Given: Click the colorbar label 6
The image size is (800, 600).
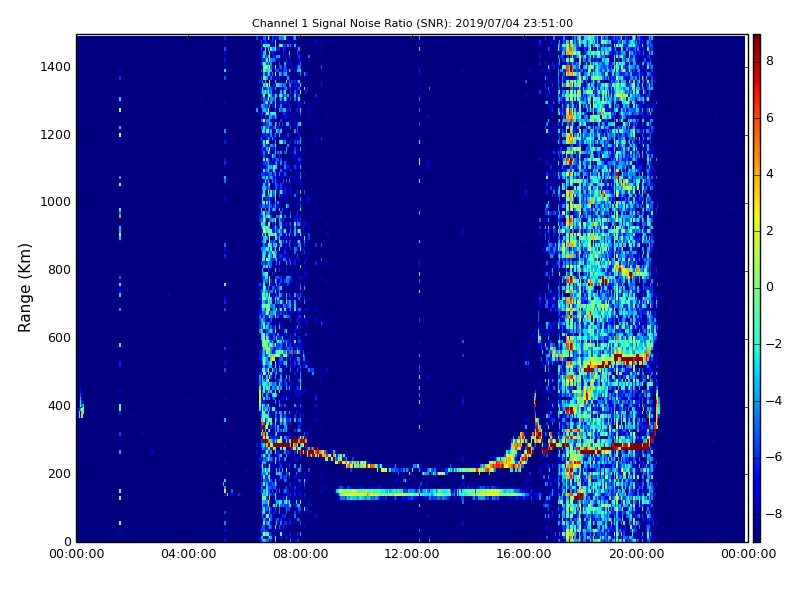Looking at the screenshot, I should click(770, 118).
